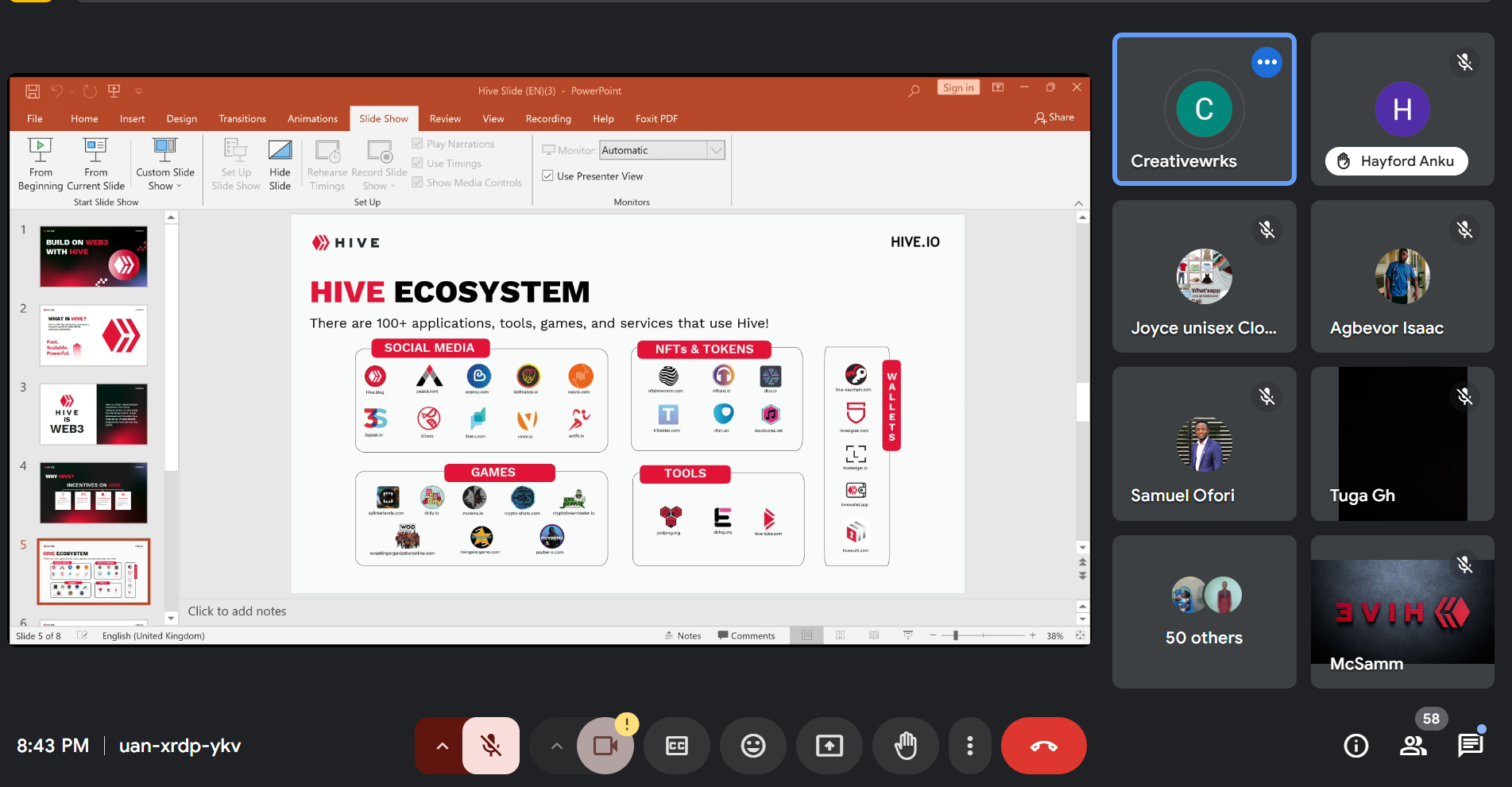Open chat with everyone

(1471, 746)
